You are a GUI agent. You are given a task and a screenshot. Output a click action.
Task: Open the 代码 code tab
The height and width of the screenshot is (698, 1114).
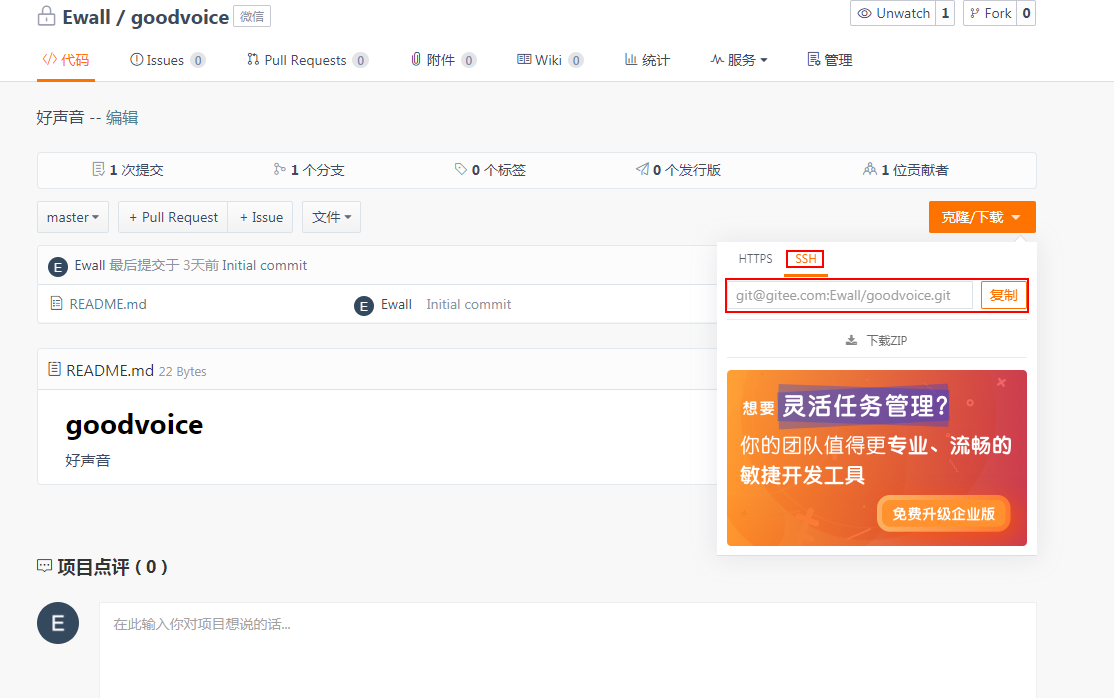66,60
